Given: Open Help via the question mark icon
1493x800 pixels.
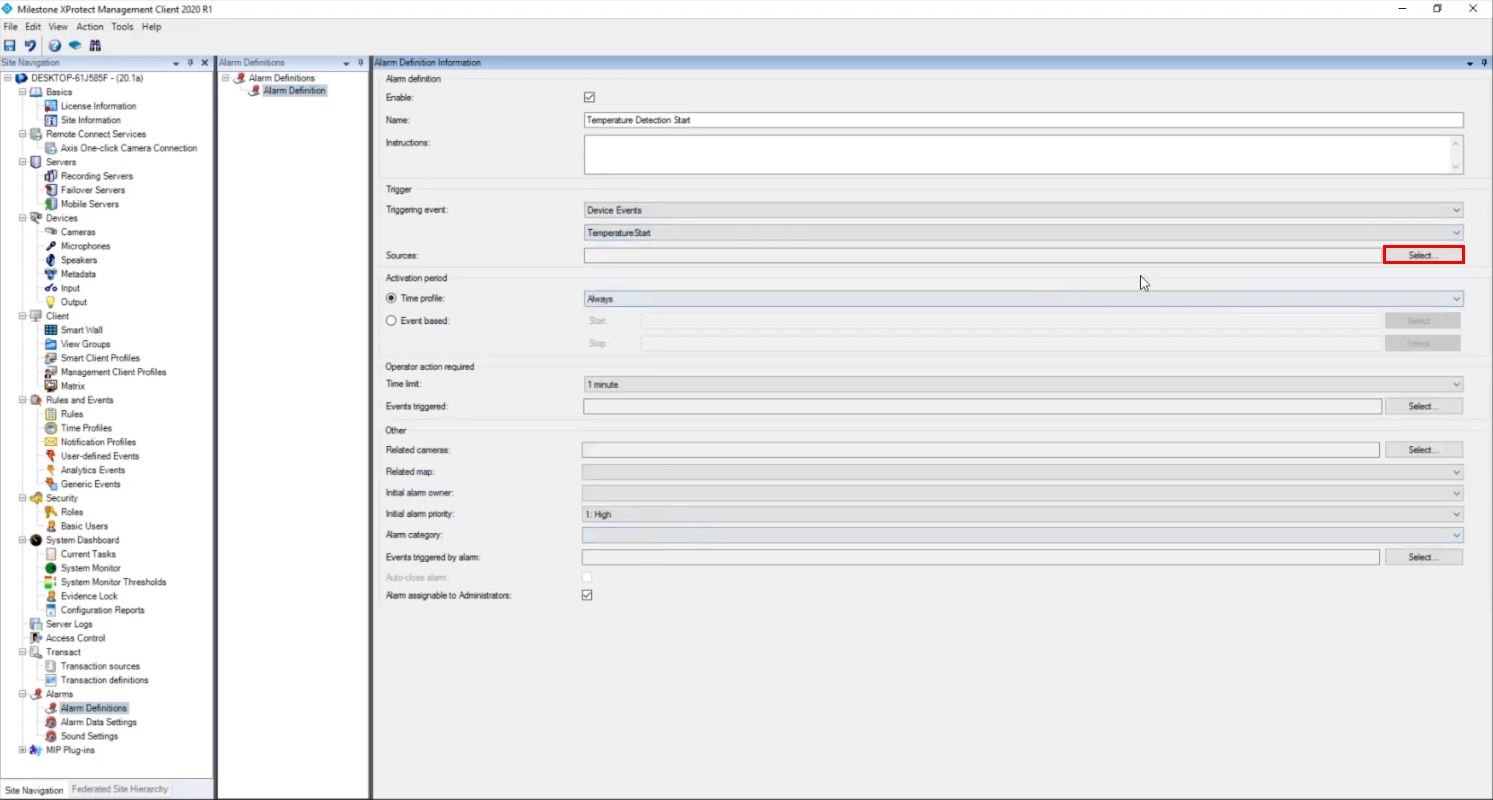Looking at the screenshot, I should click(54, 45).
